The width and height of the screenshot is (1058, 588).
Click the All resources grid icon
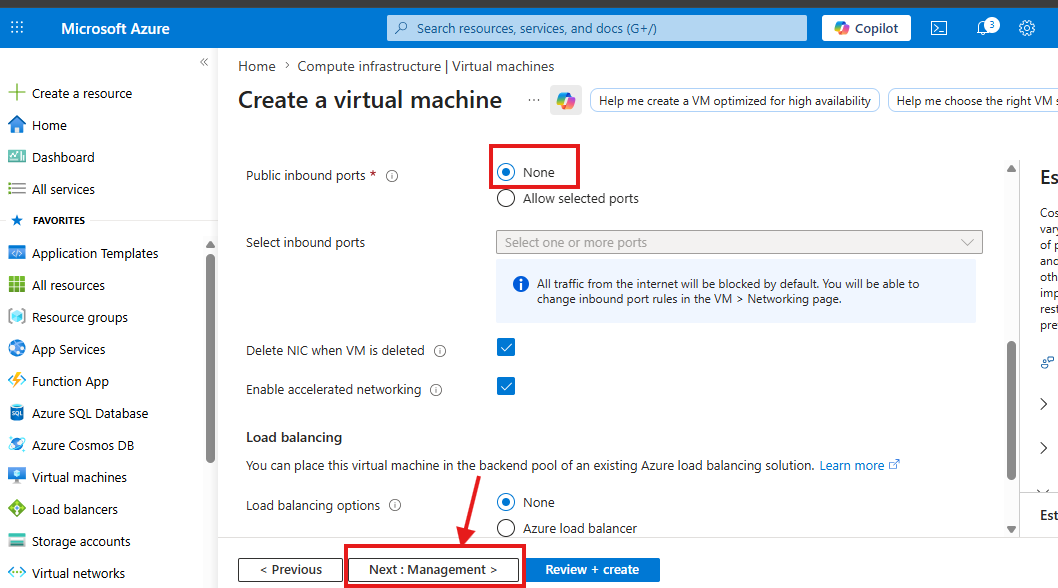tap(17, 284)
